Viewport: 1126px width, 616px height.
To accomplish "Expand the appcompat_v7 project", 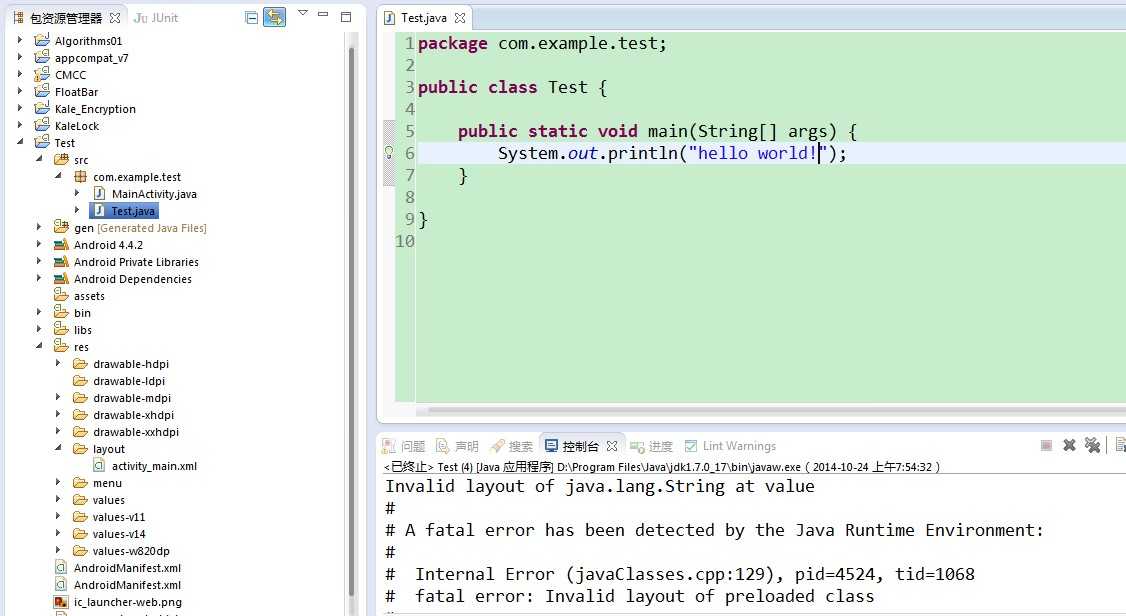I will click(20, 57).
